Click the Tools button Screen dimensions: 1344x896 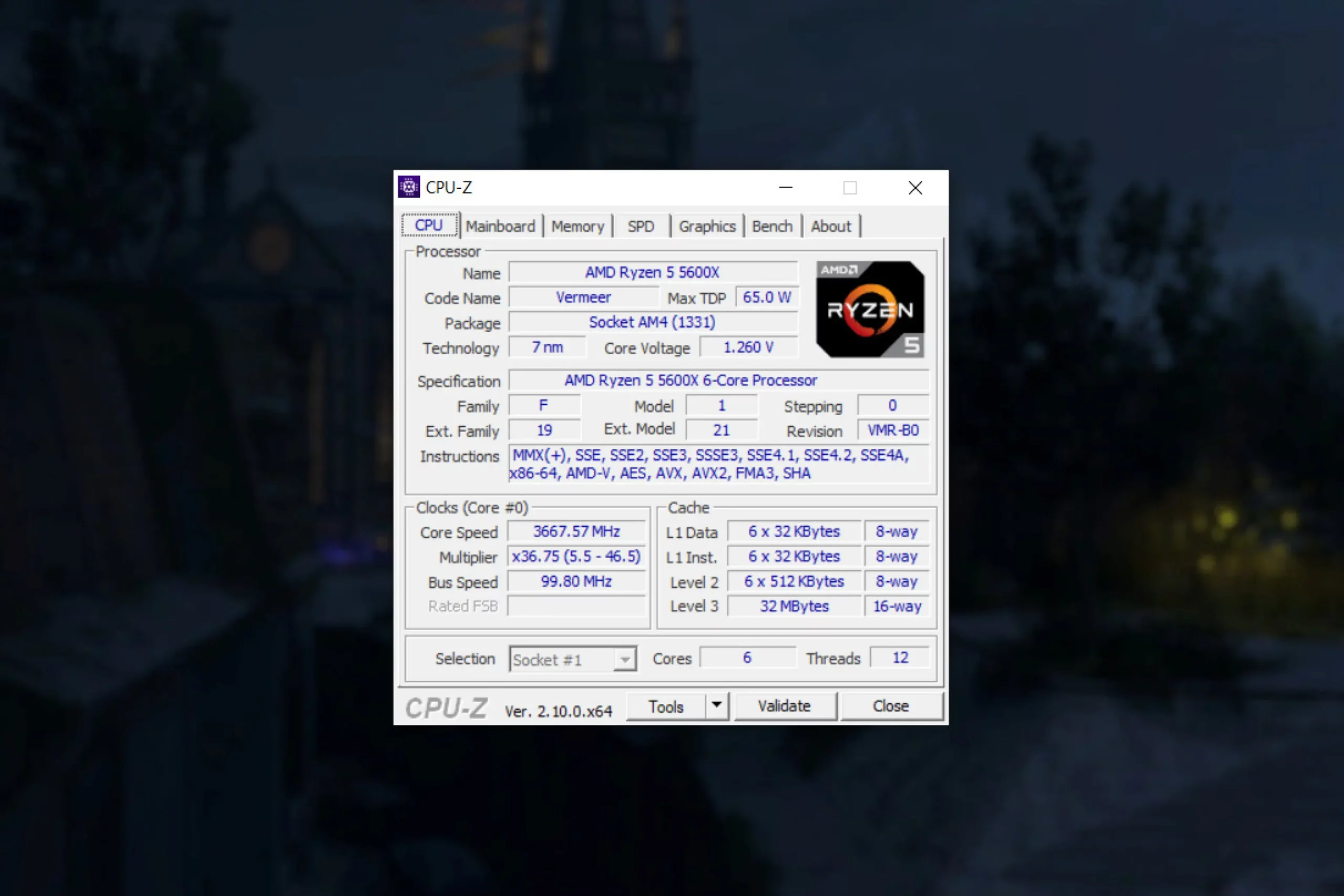pyautogui.click(x=666, y=707)
